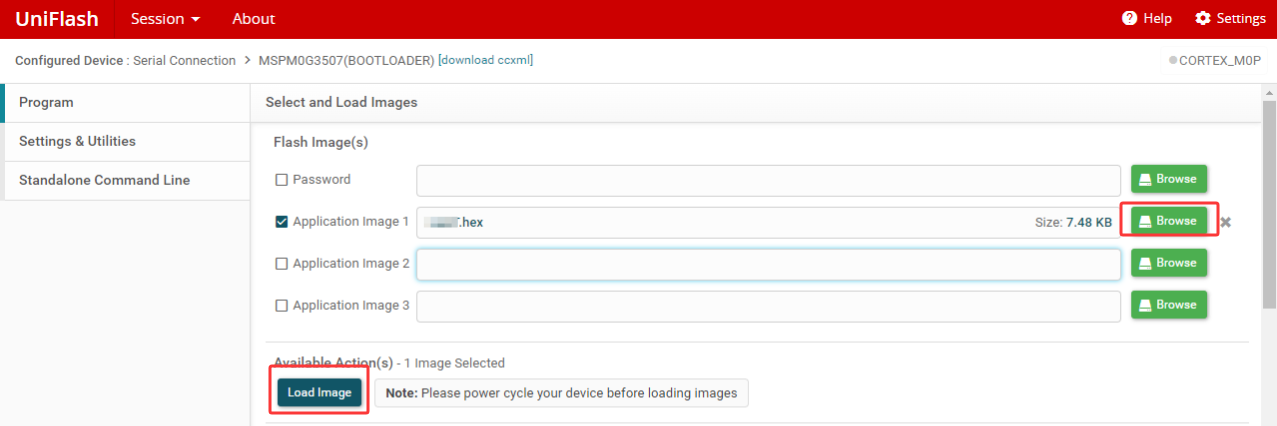Viewport: 1277px width, 426px height.
Task: Open the About menu item
Action: pos(253,19)
